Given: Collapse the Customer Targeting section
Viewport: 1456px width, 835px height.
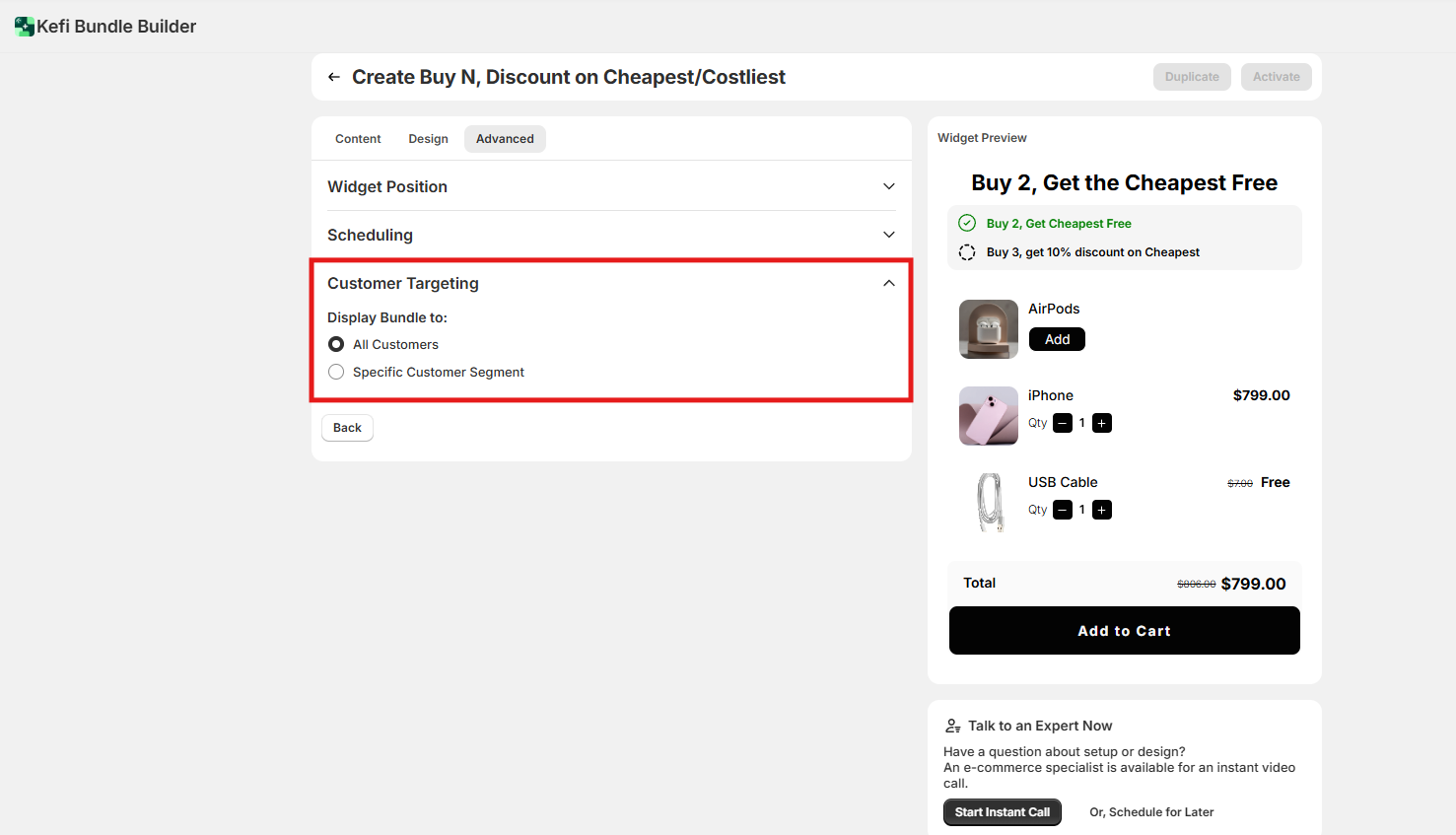Looking at the screenshot, I should (888, 283).
